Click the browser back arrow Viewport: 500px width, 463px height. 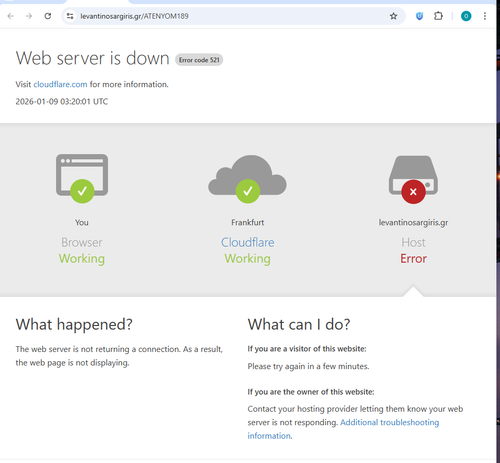11,16
